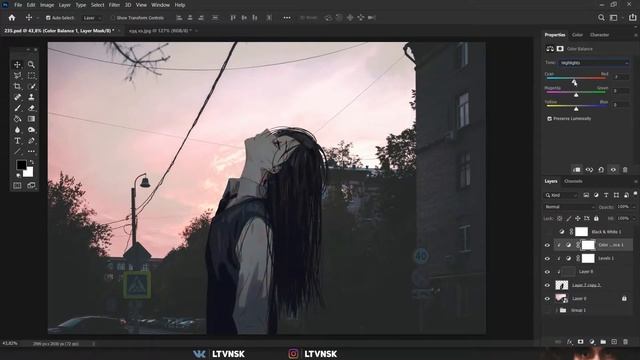Select the Zoom tool
Screen dimensions: 640x360
31,64
